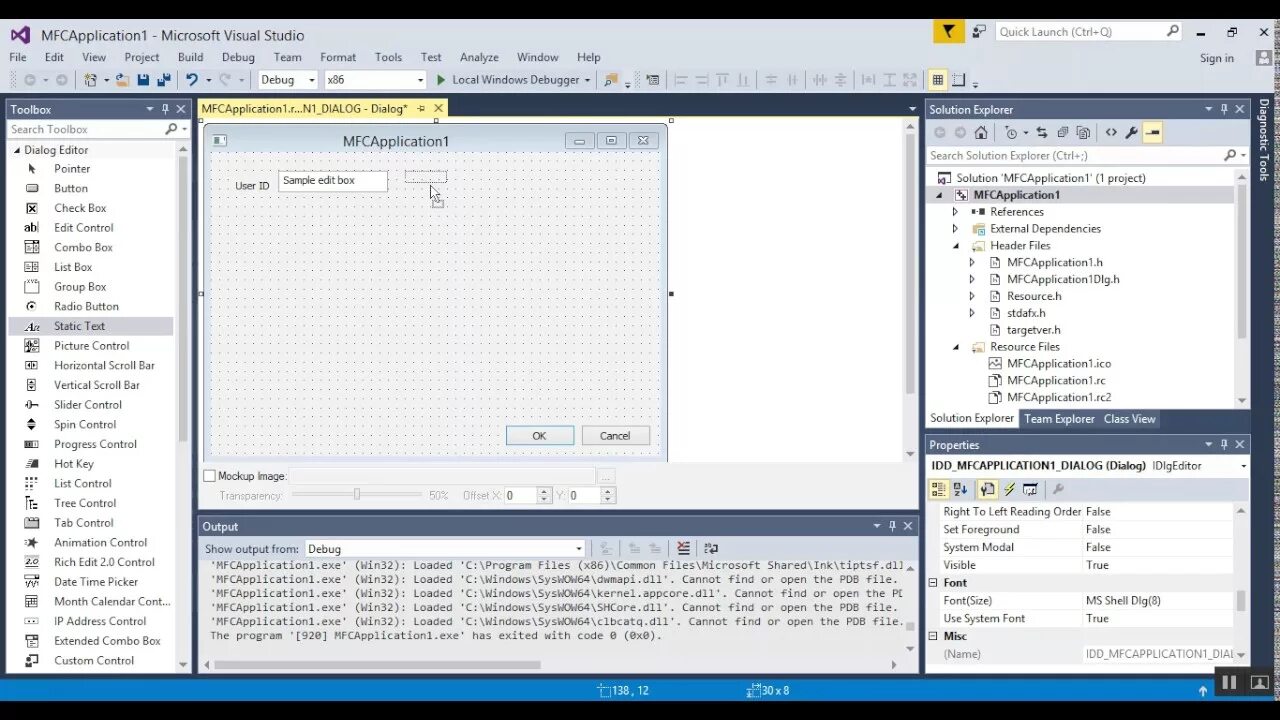Select Radio Button control in Toolbox
The height and width of the screenshot is (720, 1280).
click(86, 307)
